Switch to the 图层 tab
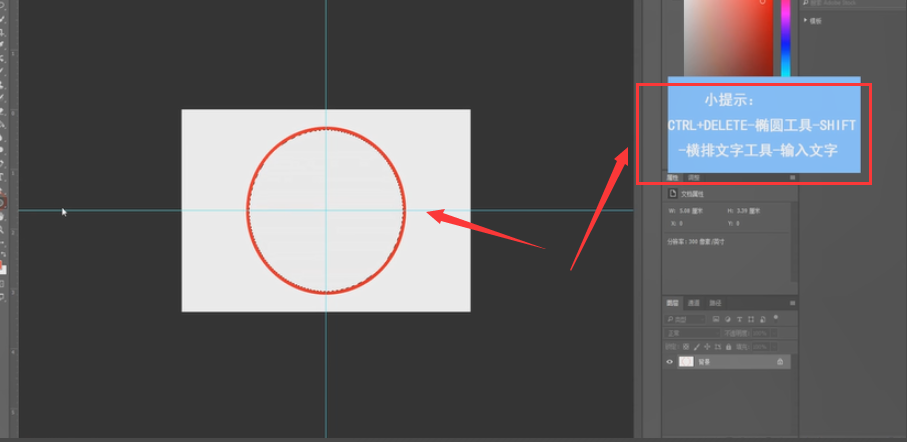 (x=673, y=303)
